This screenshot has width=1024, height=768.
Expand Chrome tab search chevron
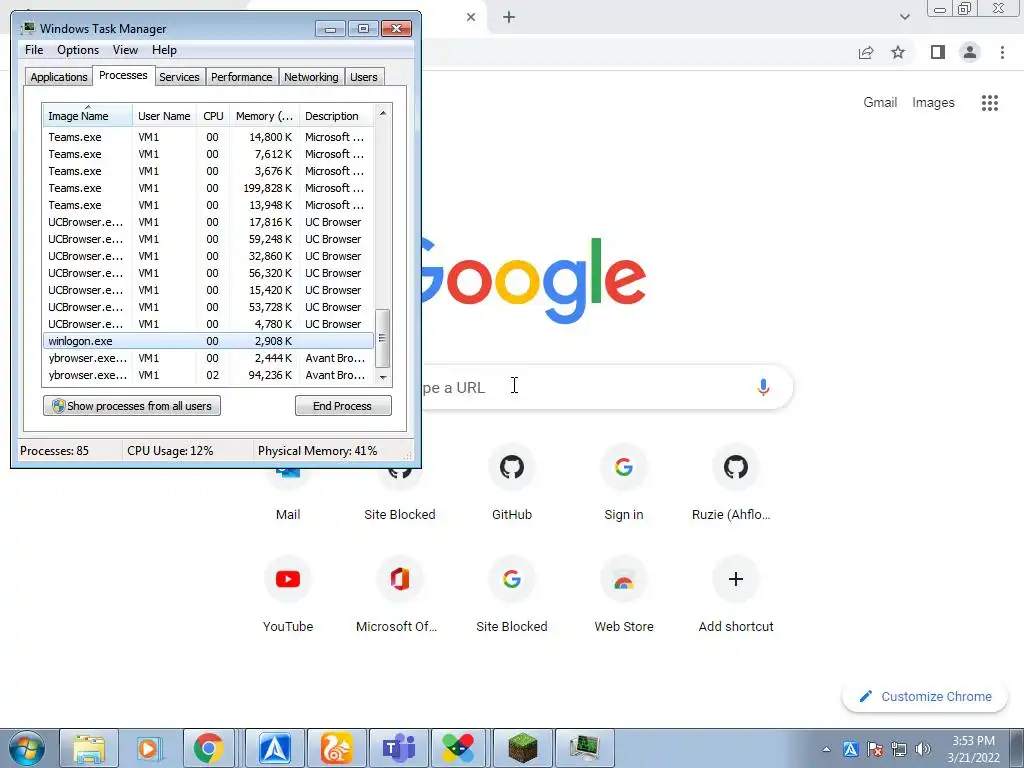coord(904,17)
